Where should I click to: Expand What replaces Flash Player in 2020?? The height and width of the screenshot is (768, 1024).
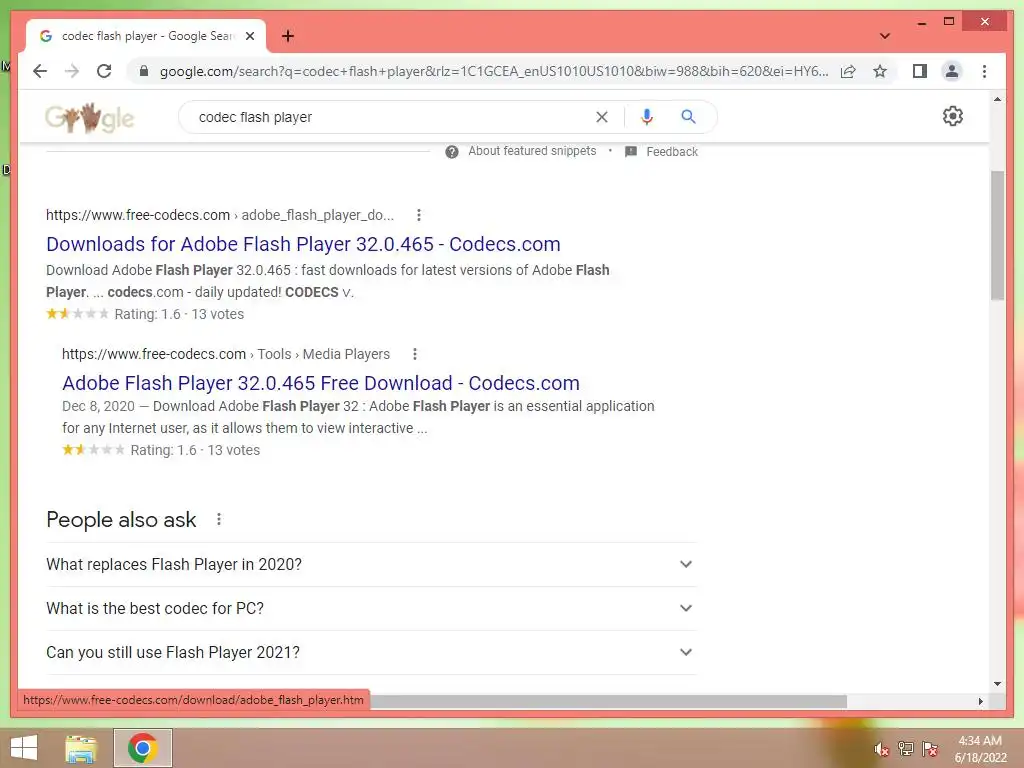[x=371, y=564]
